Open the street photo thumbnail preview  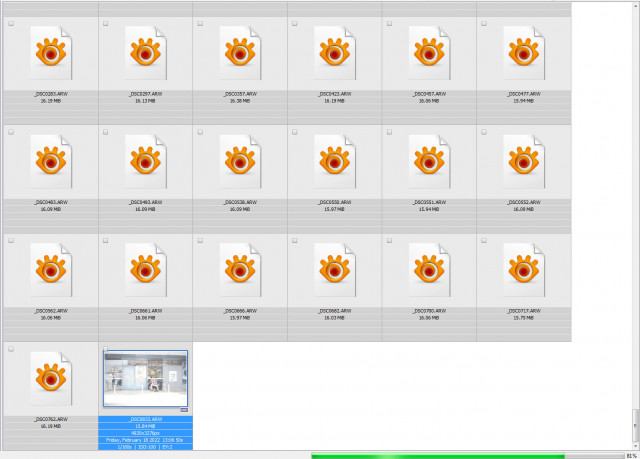[146, 378]
